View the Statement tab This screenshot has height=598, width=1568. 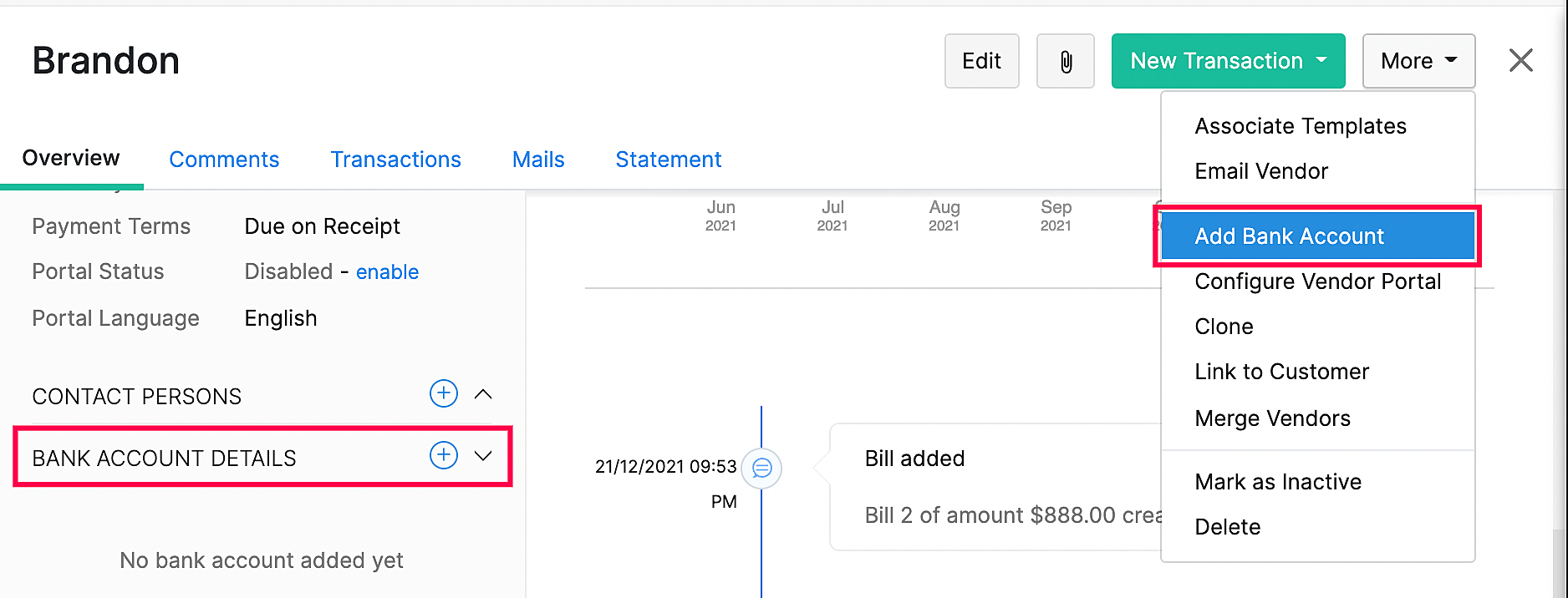pos(668,160)
